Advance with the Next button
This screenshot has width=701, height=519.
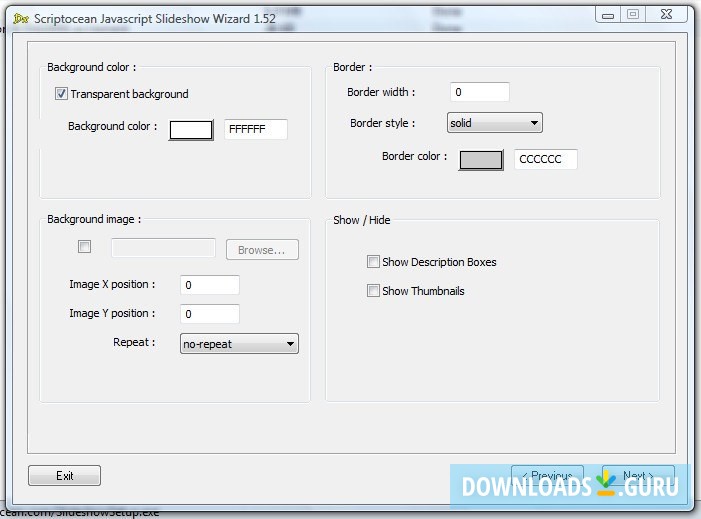pos(638,476)
